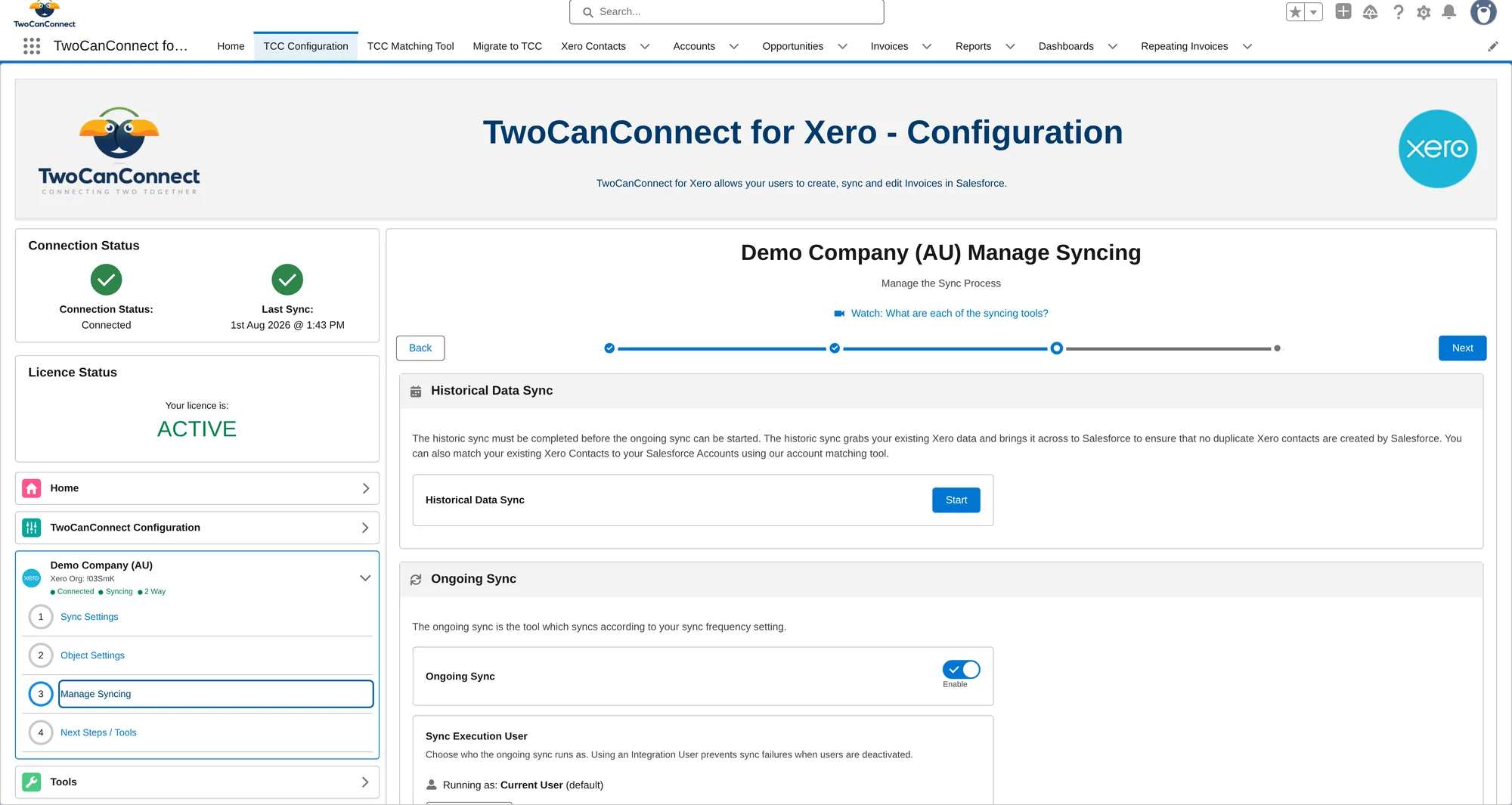The image size is (1512, 805).
Task: Expand the Reports tab dropdown
Action: click(x=1010, y=47)
